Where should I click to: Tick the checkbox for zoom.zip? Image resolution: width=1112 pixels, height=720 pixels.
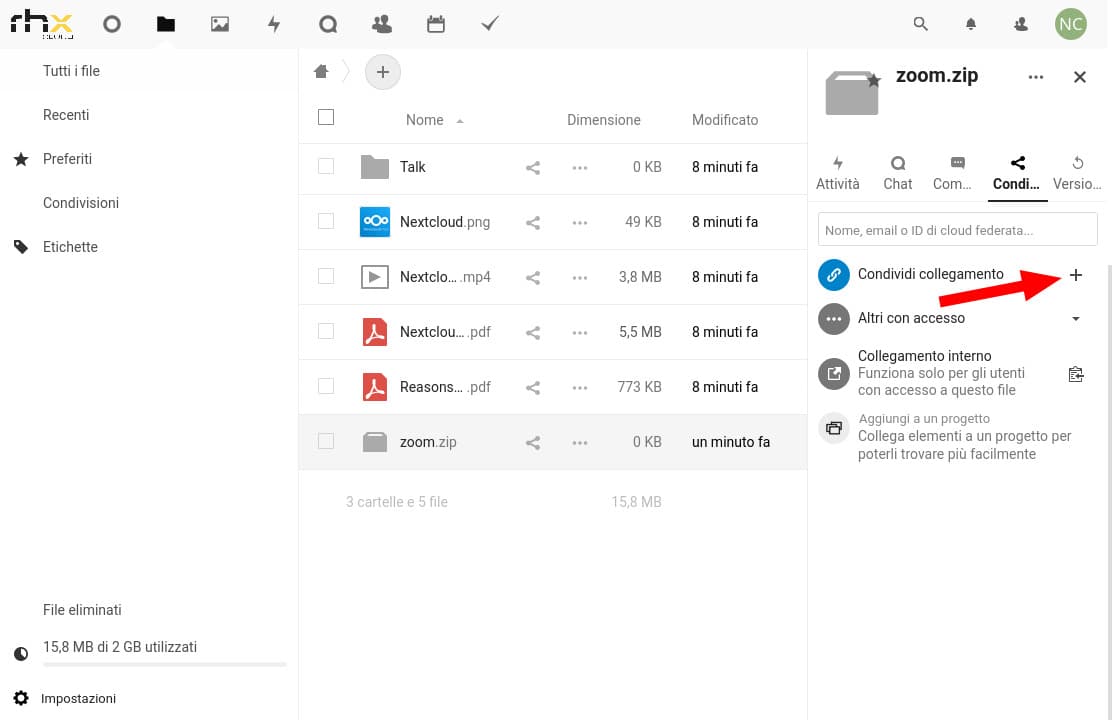click(x=326, y=441)
